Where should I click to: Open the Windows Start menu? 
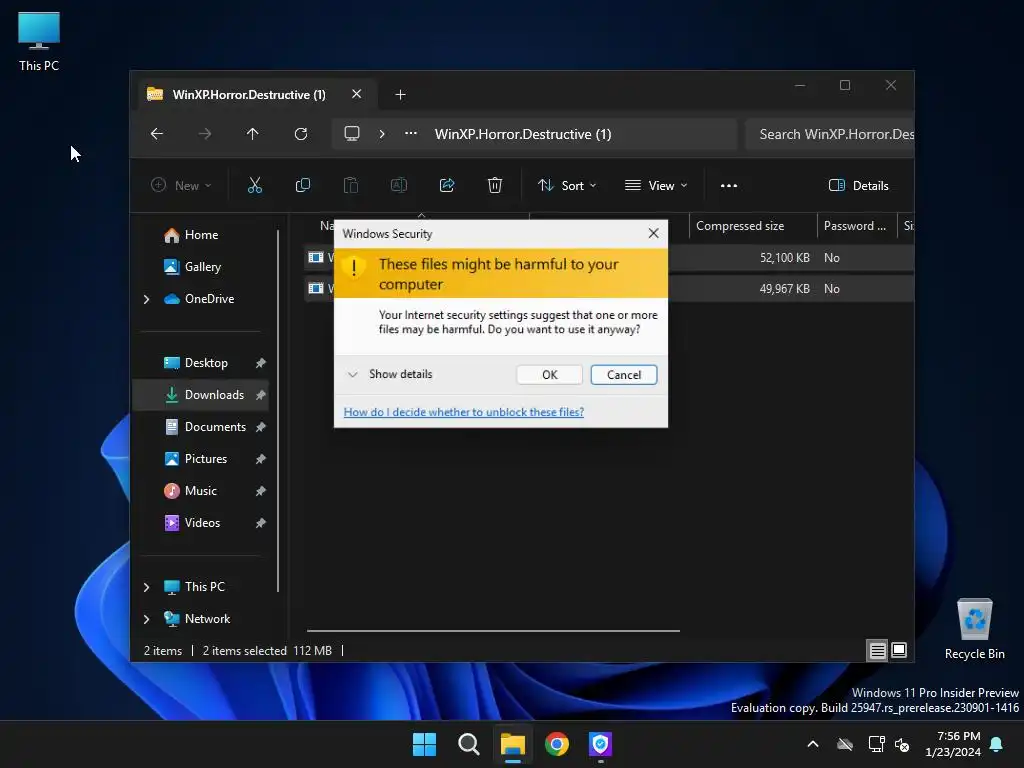tap(424, 744)
